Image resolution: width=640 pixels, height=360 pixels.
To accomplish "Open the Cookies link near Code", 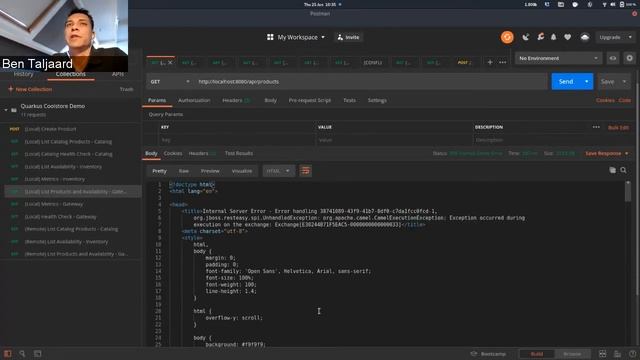I will click(x=605, y=100).
